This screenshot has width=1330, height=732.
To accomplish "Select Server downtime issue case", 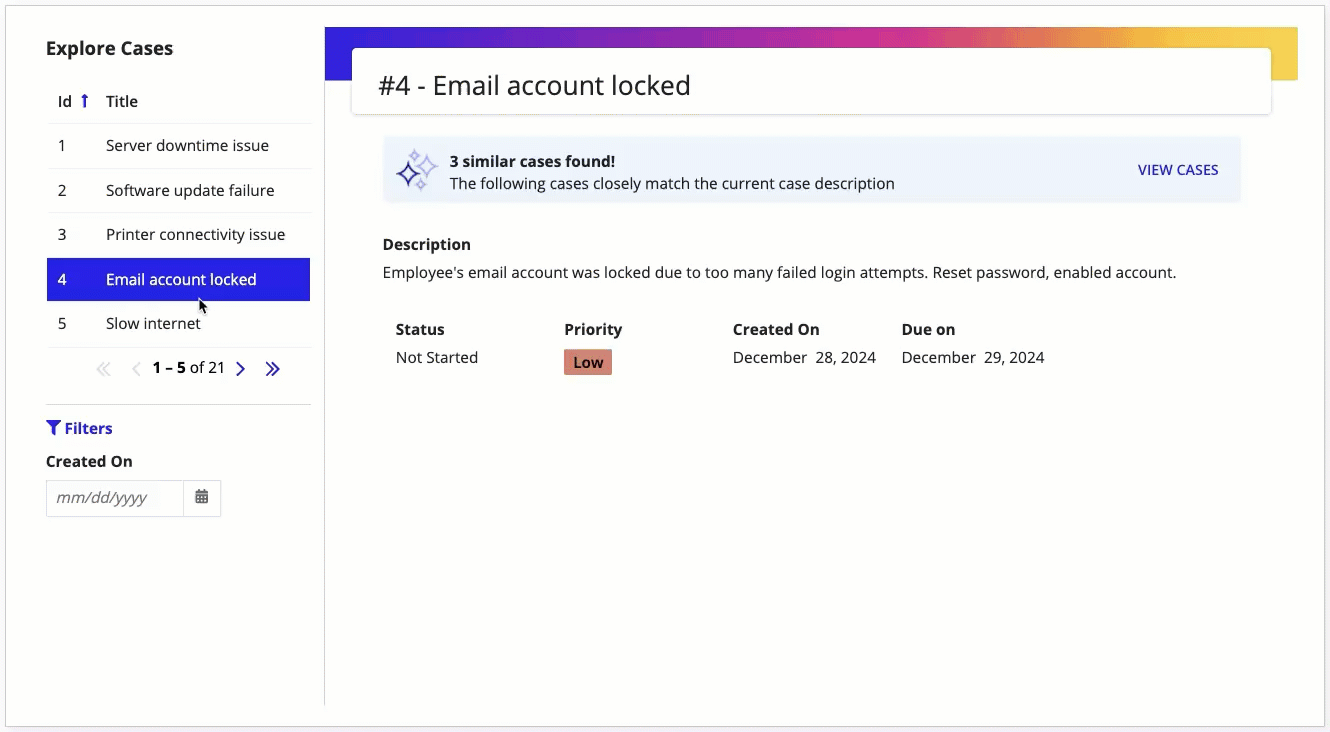I will [178, 146].
